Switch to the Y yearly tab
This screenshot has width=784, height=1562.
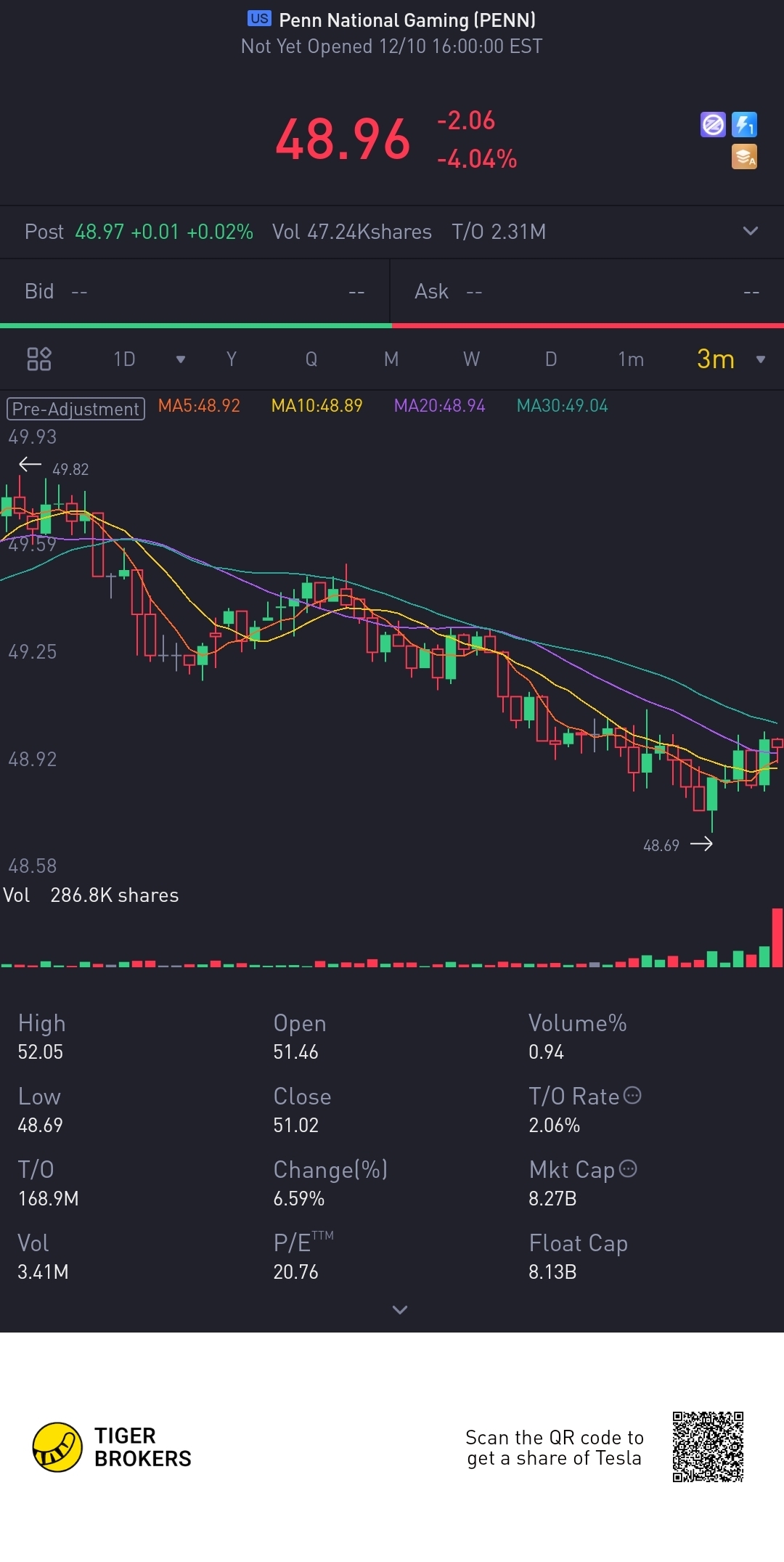[x=232, y=359]
